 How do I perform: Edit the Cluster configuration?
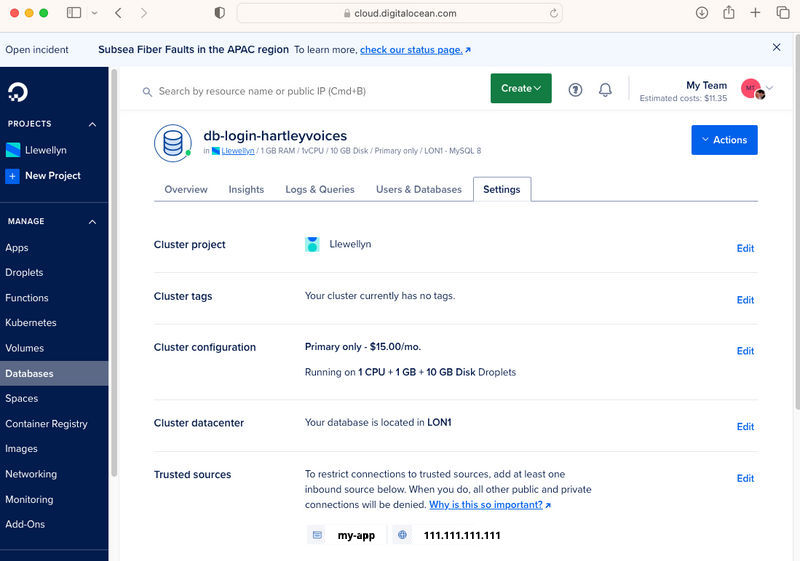[745, 351]
